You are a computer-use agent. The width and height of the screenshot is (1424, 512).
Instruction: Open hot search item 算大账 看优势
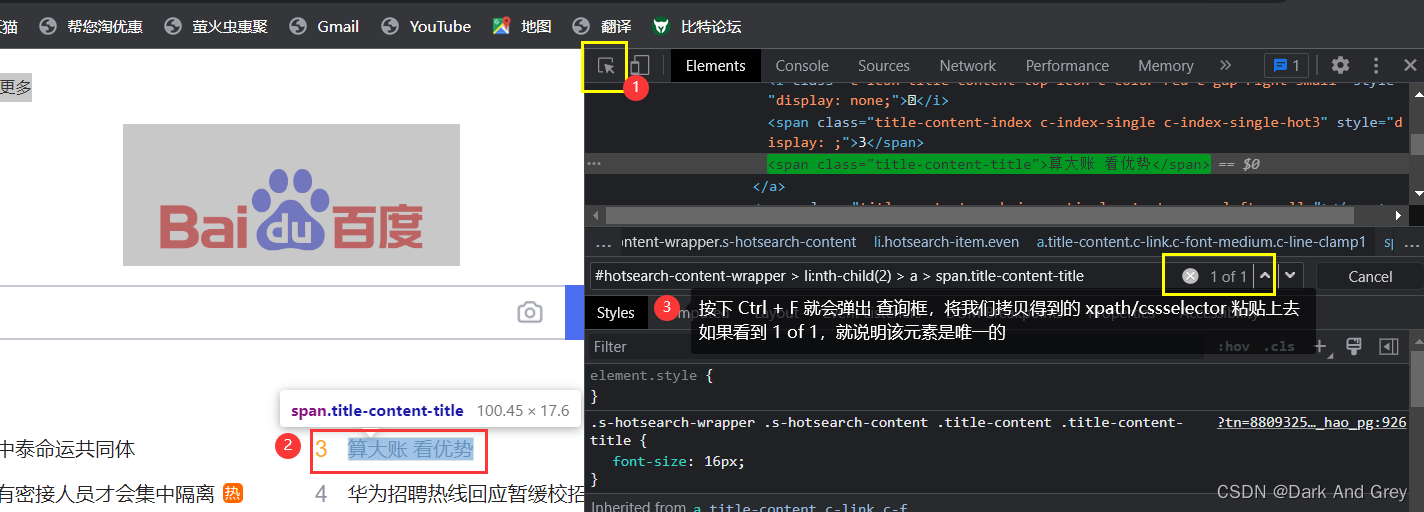(410, 450)
